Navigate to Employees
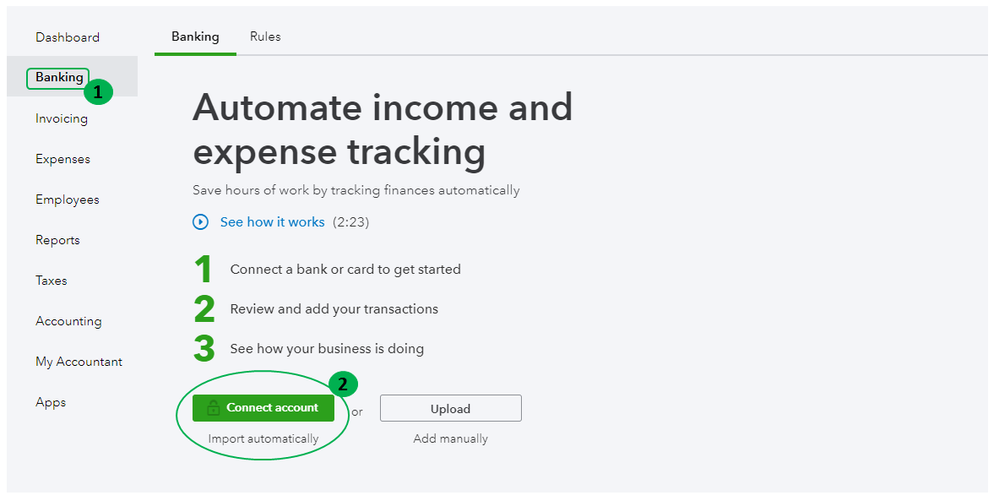The image size is (999, 502). [x=67, y=200]
